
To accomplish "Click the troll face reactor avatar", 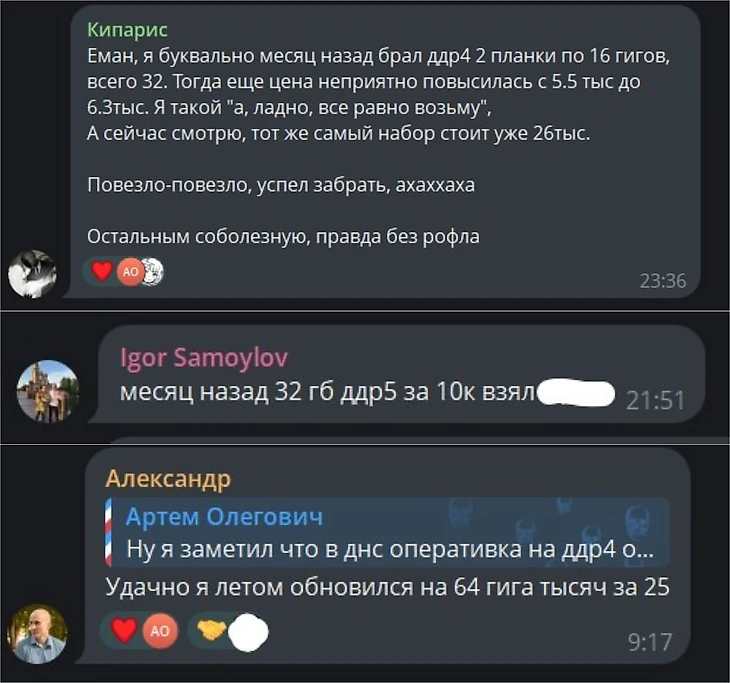I will [x=154, y=271].
